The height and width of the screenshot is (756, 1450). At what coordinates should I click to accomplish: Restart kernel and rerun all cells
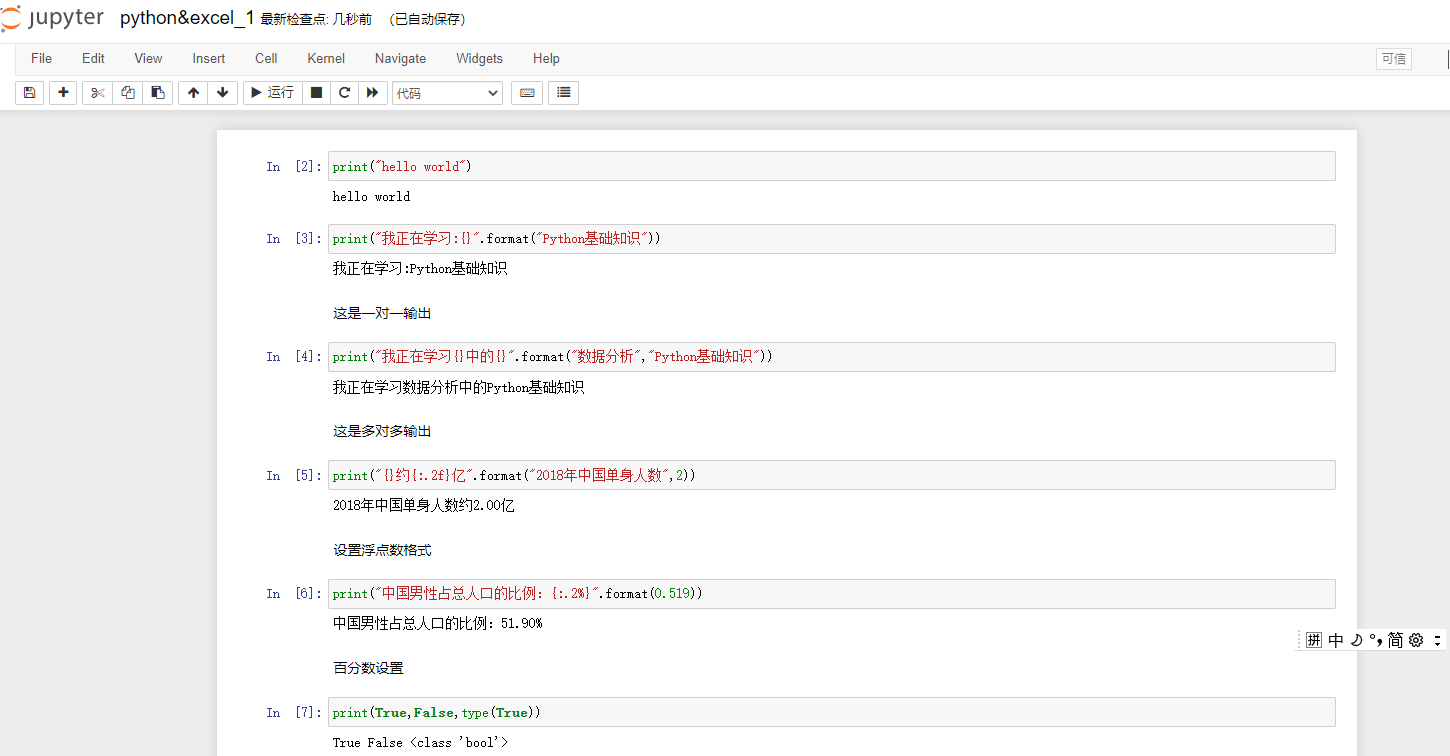(x=372, y=93)
